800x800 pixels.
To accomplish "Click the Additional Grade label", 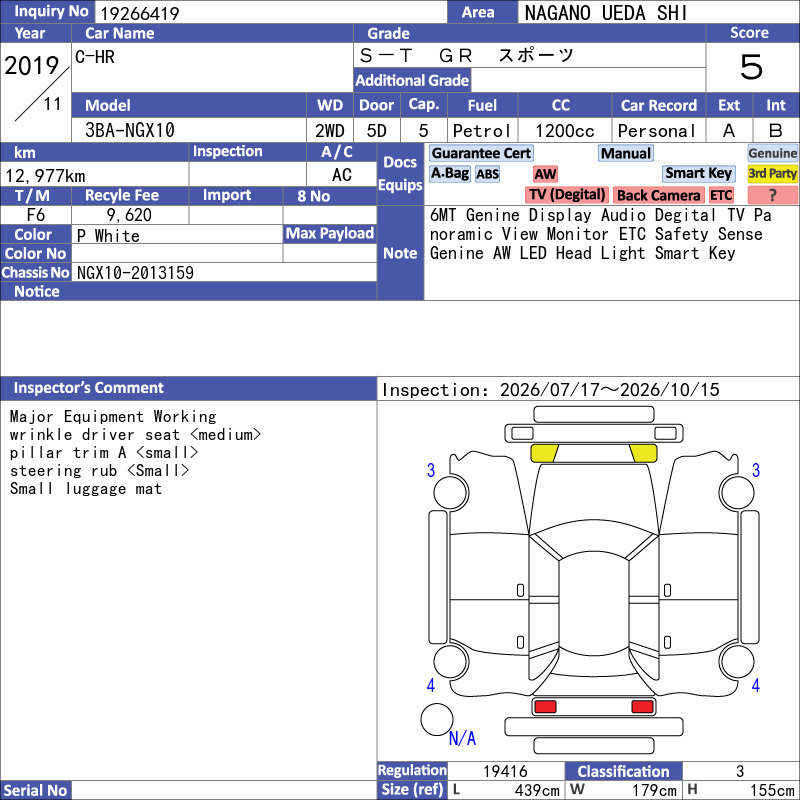I will point(412,80).
